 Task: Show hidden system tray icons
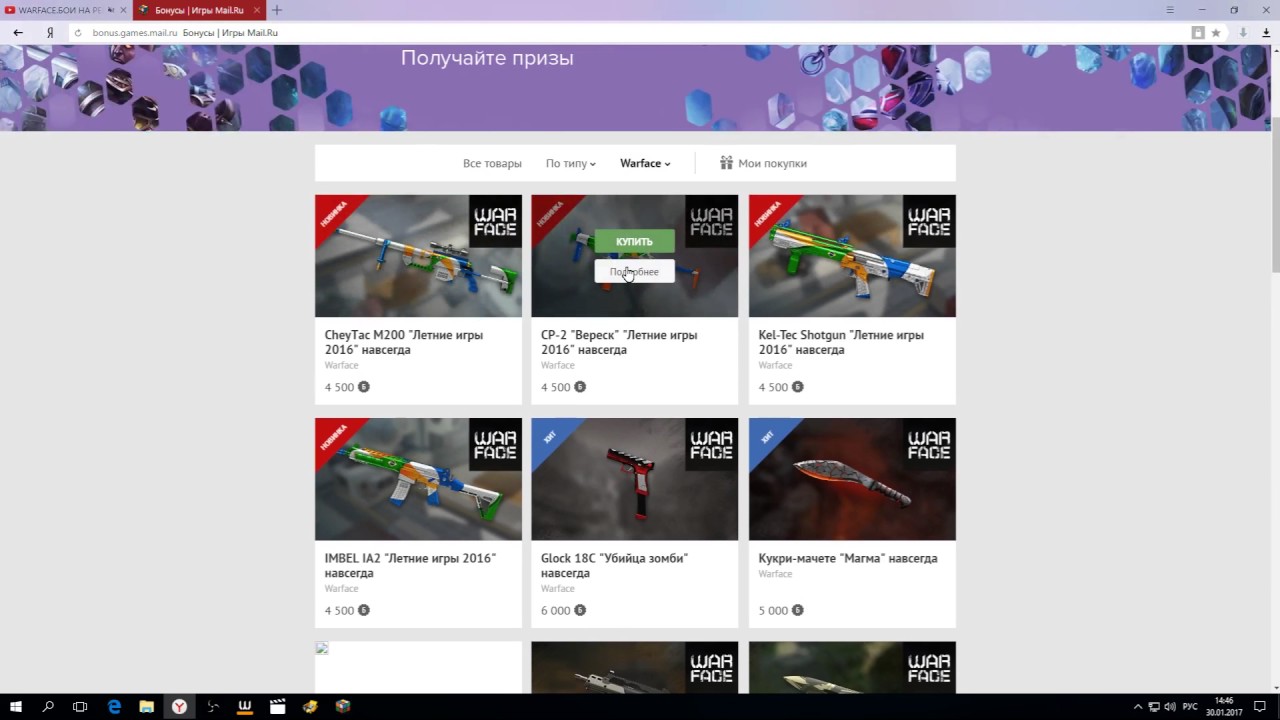1139,706
